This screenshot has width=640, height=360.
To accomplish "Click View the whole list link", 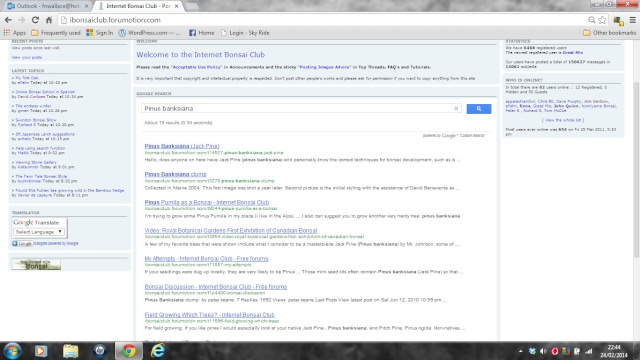I will 563,120.
